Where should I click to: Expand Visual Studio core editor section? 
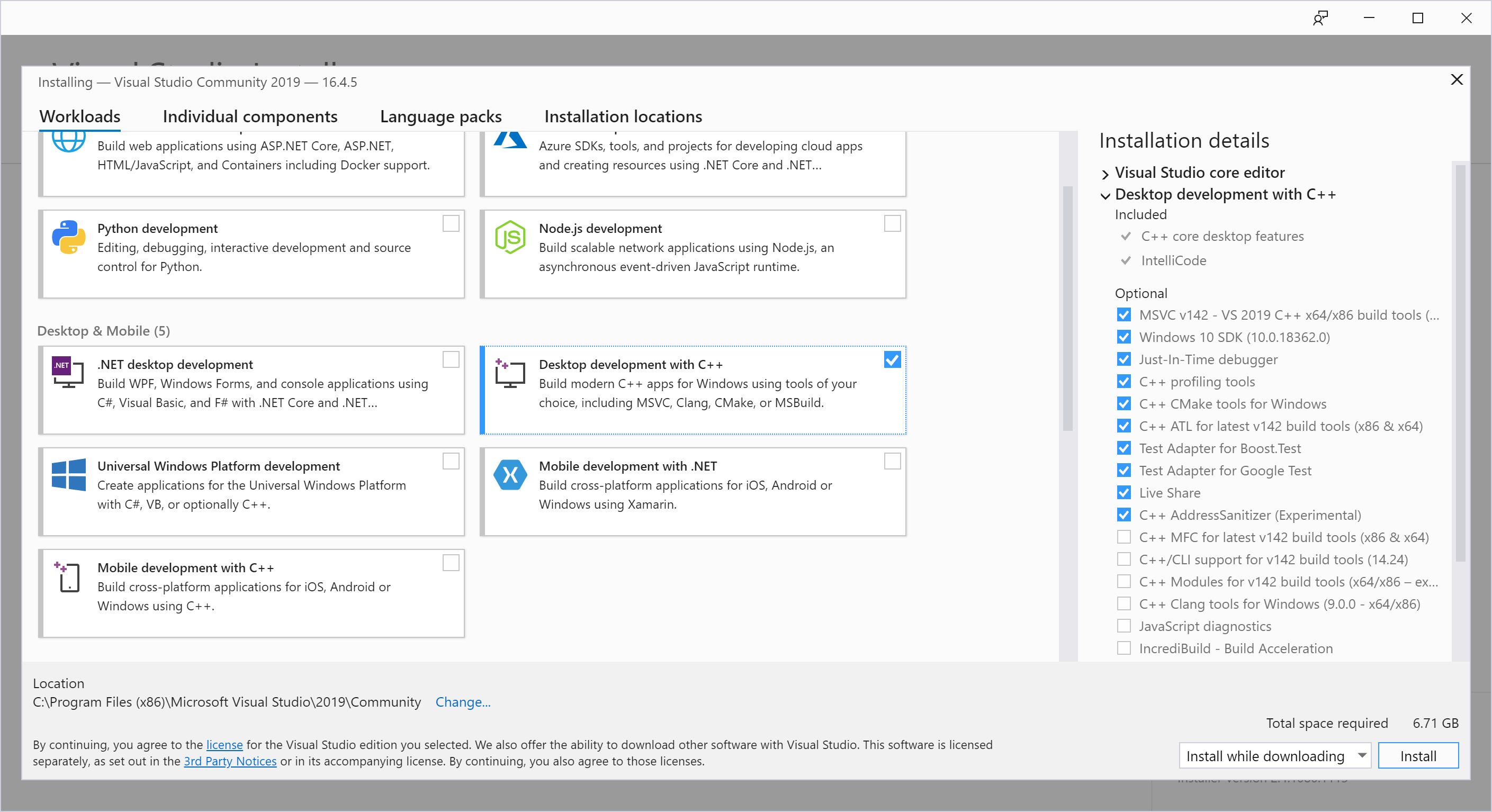(x=1105, y=174)
